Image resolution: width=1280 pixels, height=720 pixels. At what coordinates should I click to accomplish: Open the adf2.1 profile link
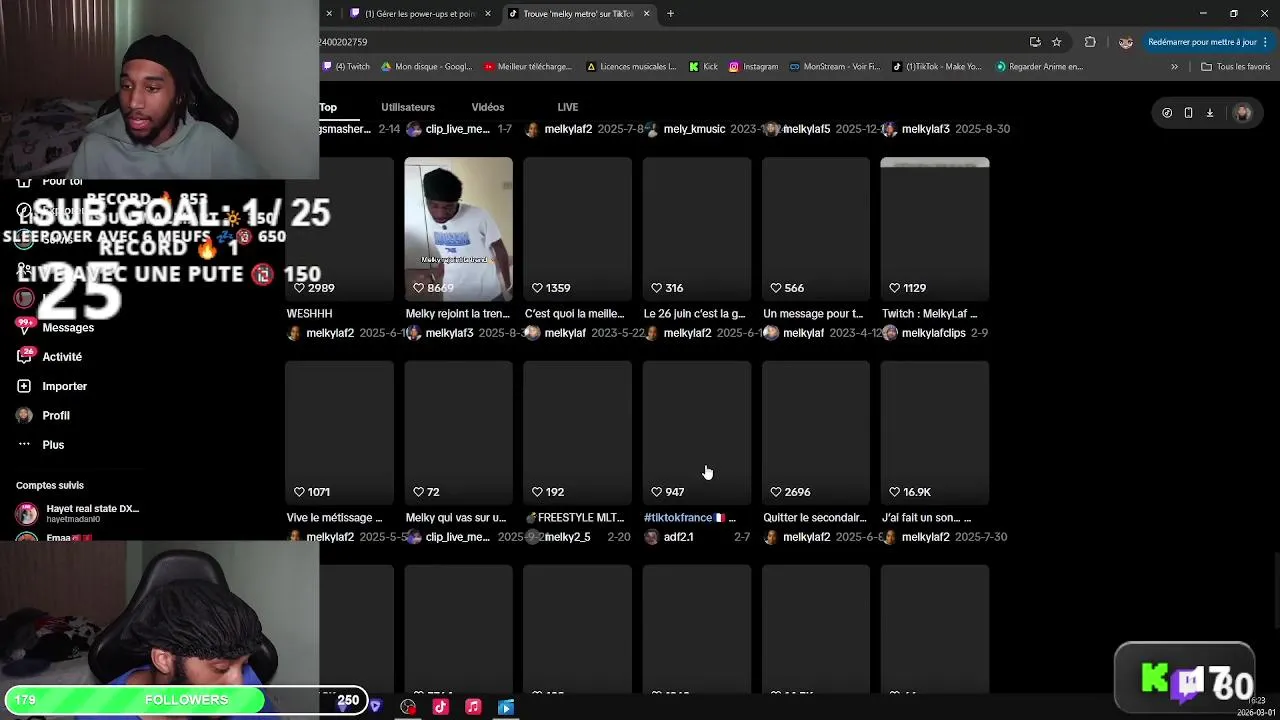point(678,537)
